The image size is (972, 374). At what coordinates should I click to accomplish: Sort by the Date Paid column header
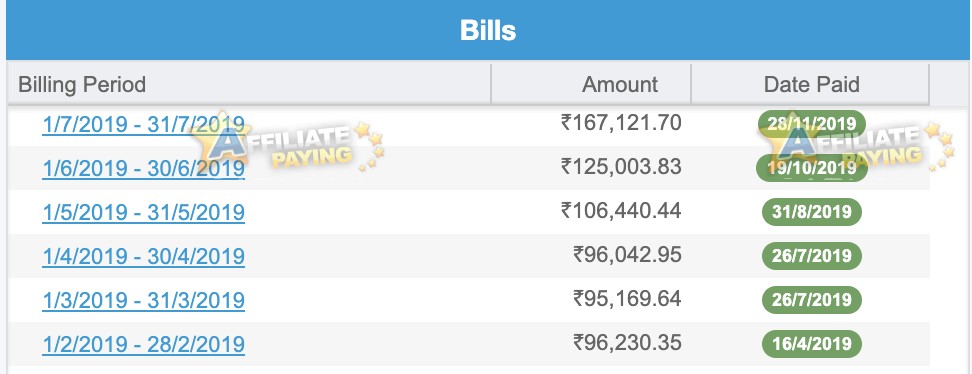tap(811, 84)
